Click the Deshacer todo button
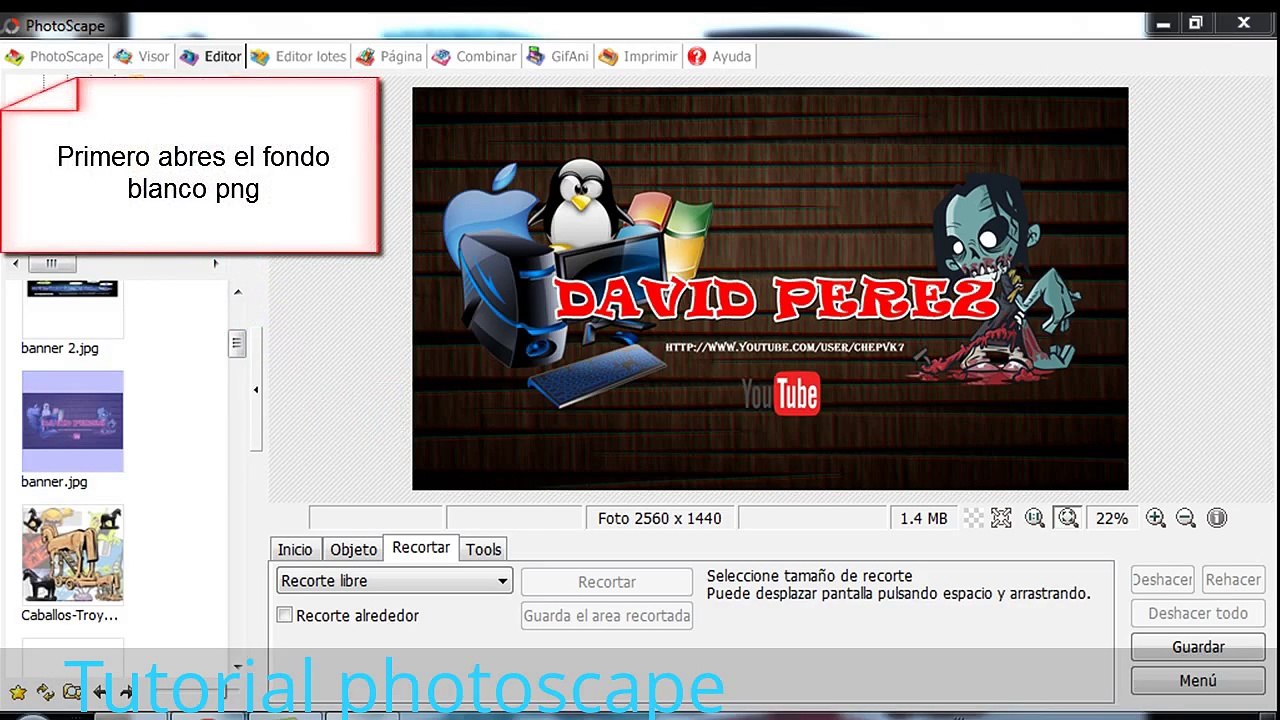Viewport: 1280px width, 720px height. point(1198,613)
